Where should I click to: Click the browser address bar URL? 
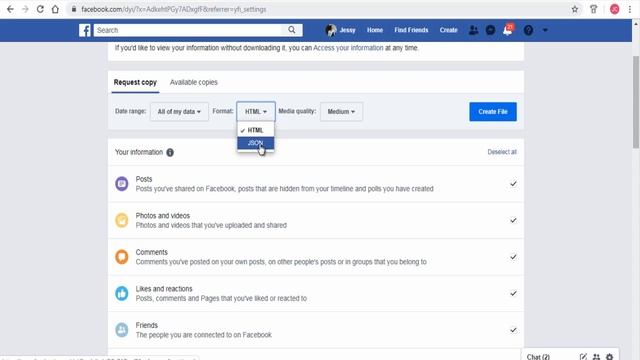(x=173, y=9)
